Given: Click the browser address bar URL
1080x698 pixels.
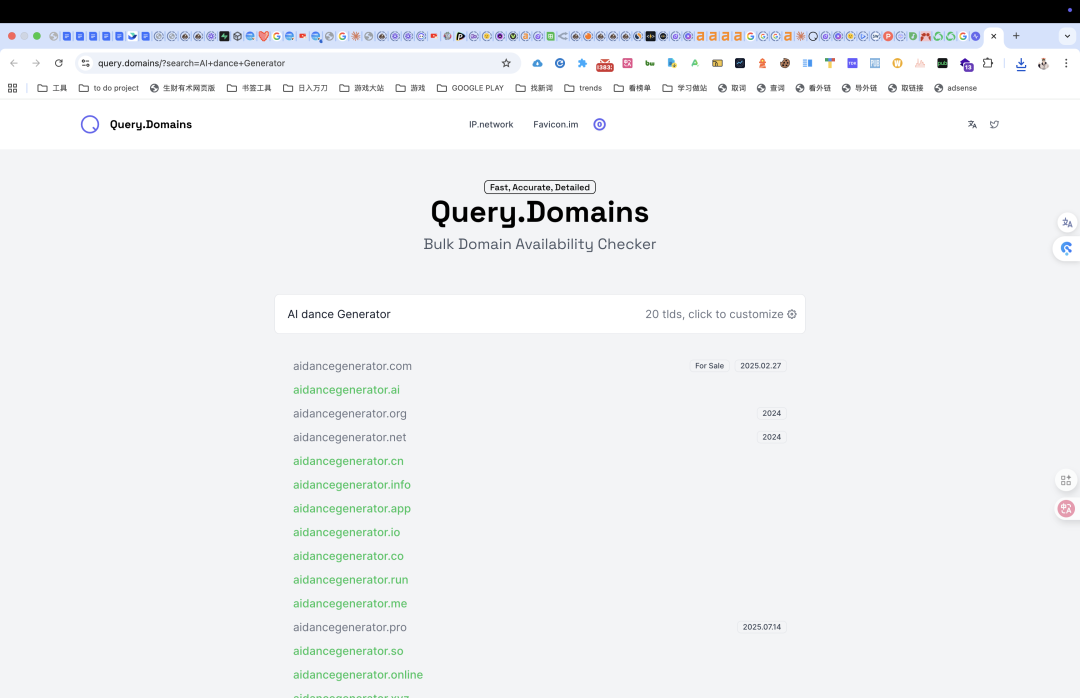Looking at the screenshot, I should pos(191,63).
